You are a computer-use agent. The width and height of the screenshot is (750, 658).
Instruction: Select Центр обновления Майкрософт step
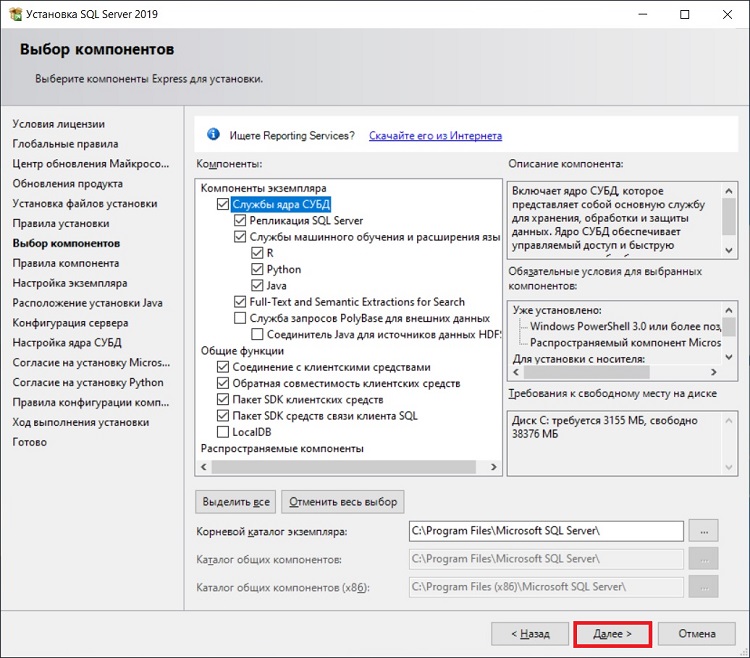point(91,164)
